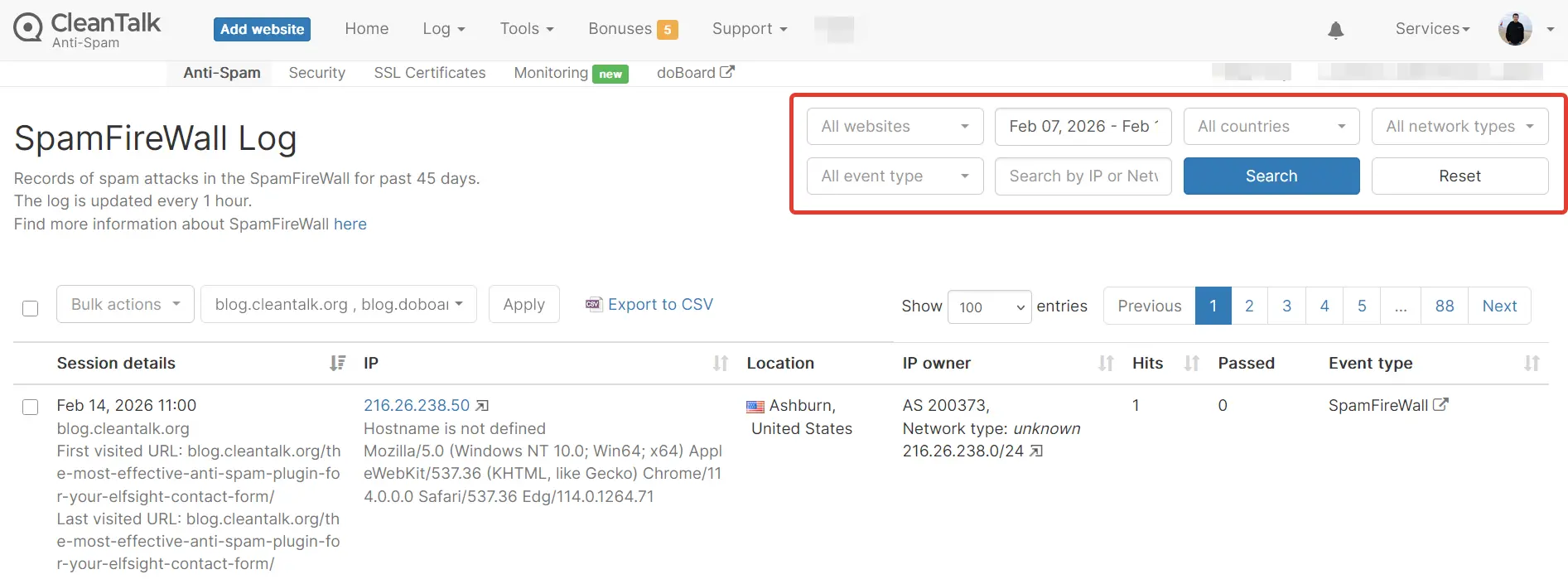Open the Tools menu
The image size is (1568, 579).
(x=527, y=29)
